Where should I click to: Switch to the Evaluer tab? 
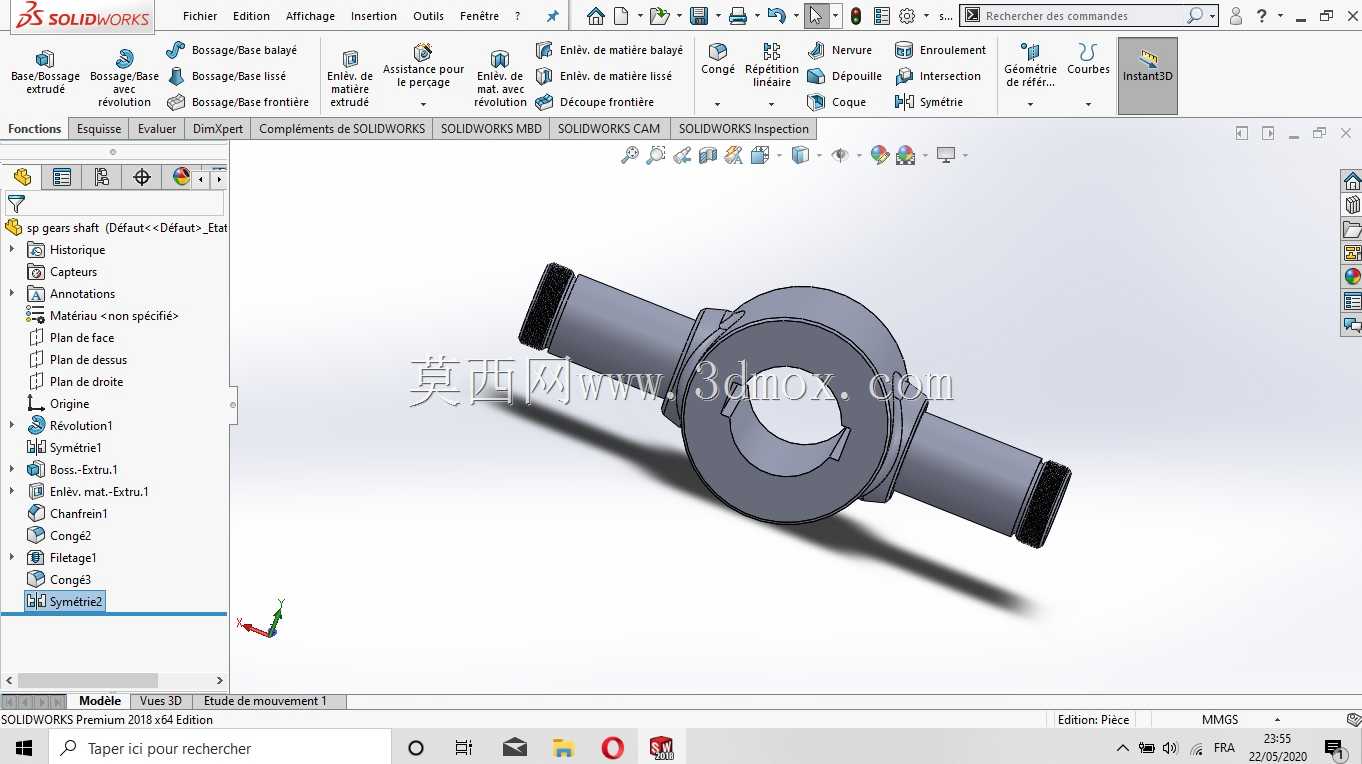(157, 129)
